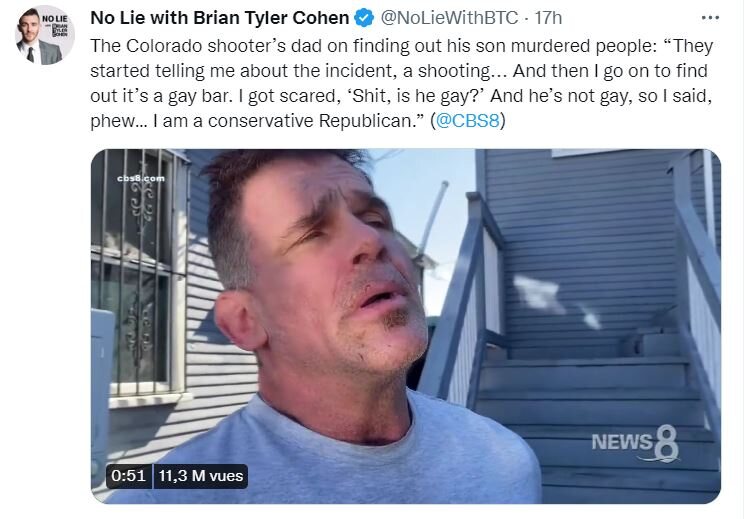Open the No Lie with Brian Tyler Cohen name
The height and width of the screenshot is (519, 744).
tap(220, 18)
